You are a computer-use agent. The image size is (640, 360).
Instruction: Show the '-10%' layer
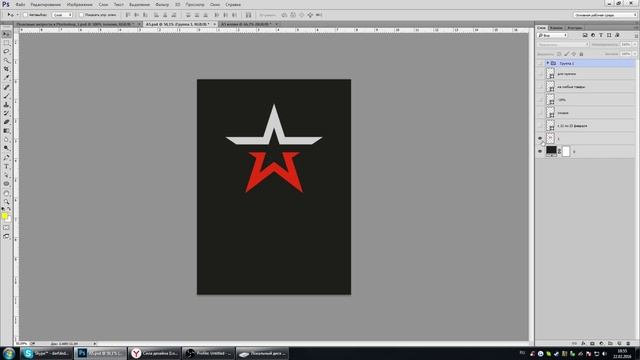click(540, 100)
